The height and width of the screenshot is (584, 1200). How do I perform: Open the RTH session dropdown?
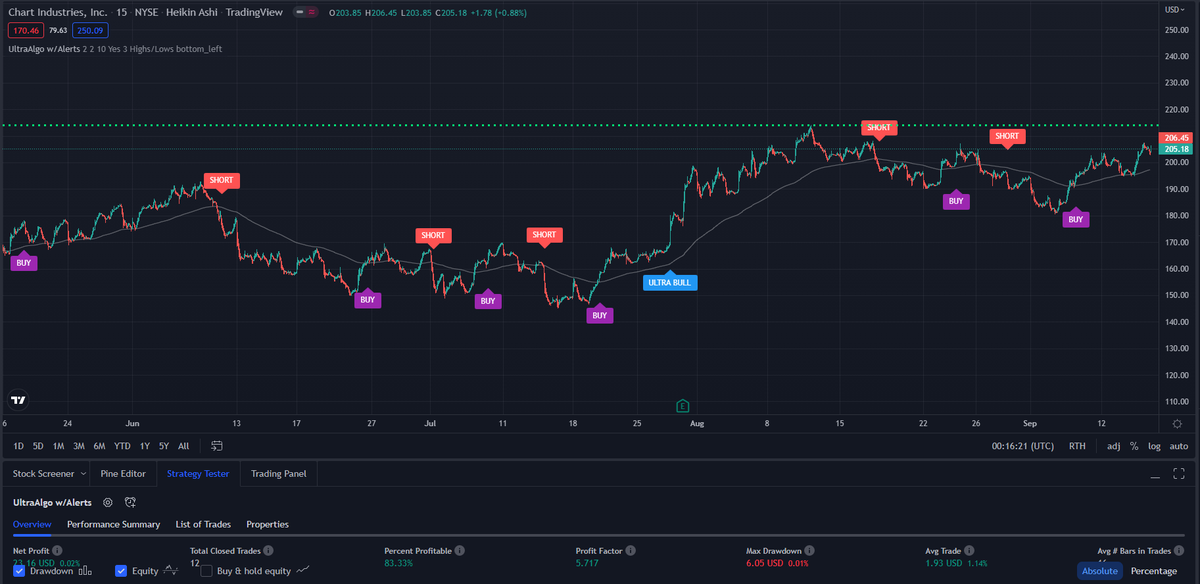coord(1077,446)
